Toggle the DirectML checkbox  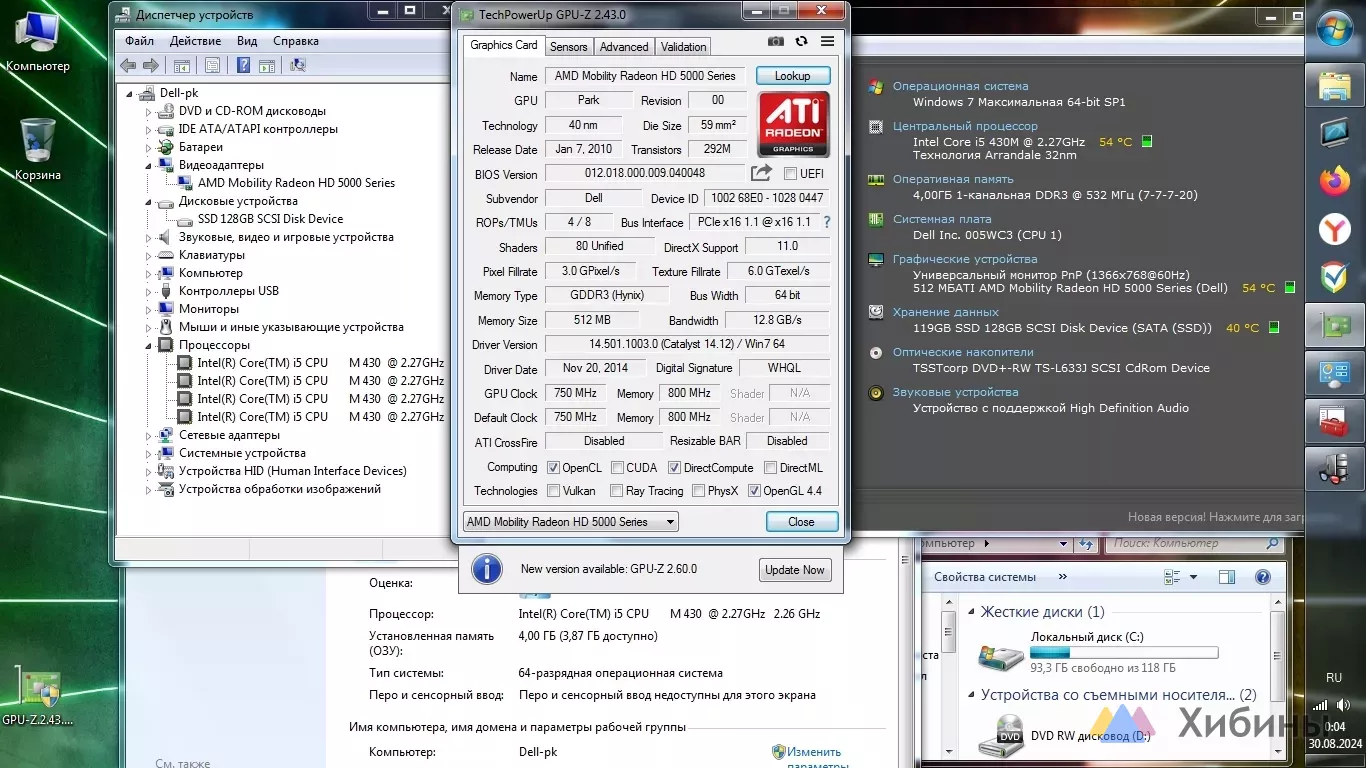click(x=770, y=467)
